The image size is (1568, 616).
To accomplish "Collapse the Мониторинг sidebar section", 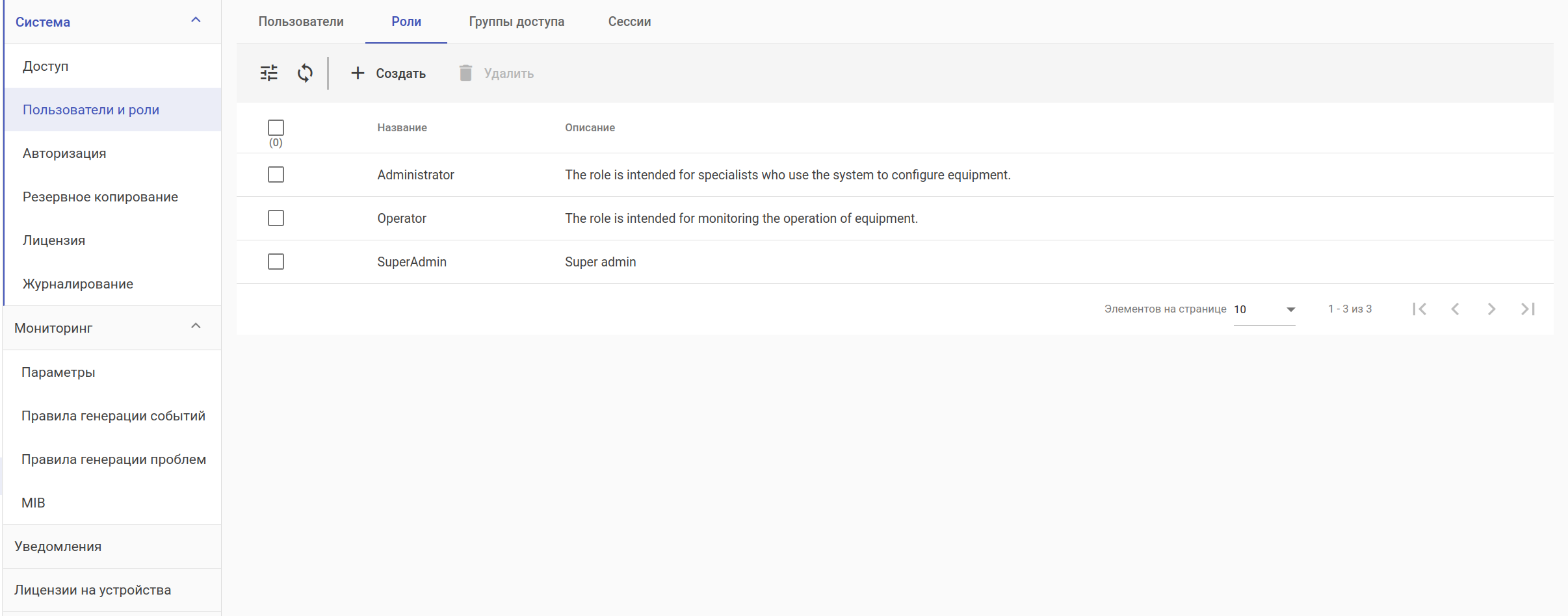I will tap(196, 327).
